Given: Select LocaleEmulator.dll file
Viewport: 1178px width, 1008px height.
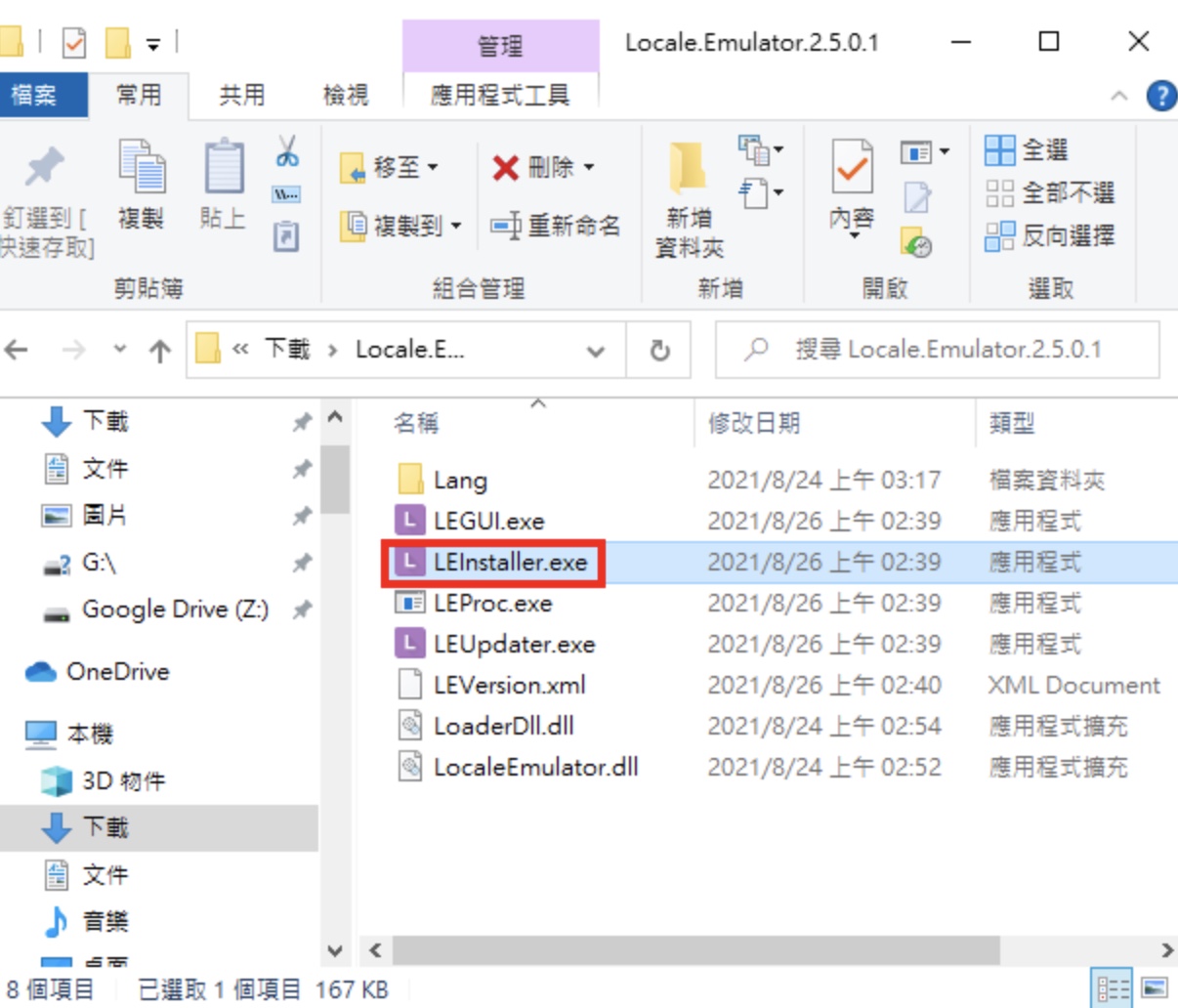Looking at the screenshot, I should (x=535, y=768).
